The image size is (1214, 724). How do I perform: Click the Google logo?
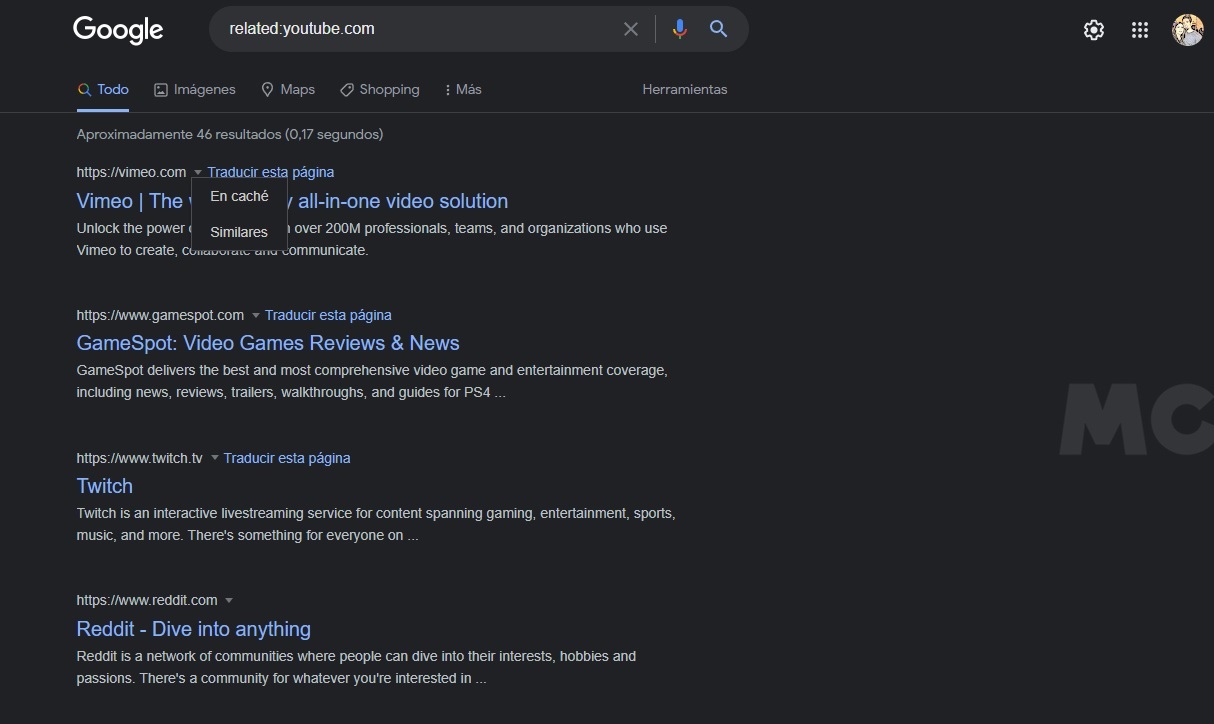pos(118,30)
